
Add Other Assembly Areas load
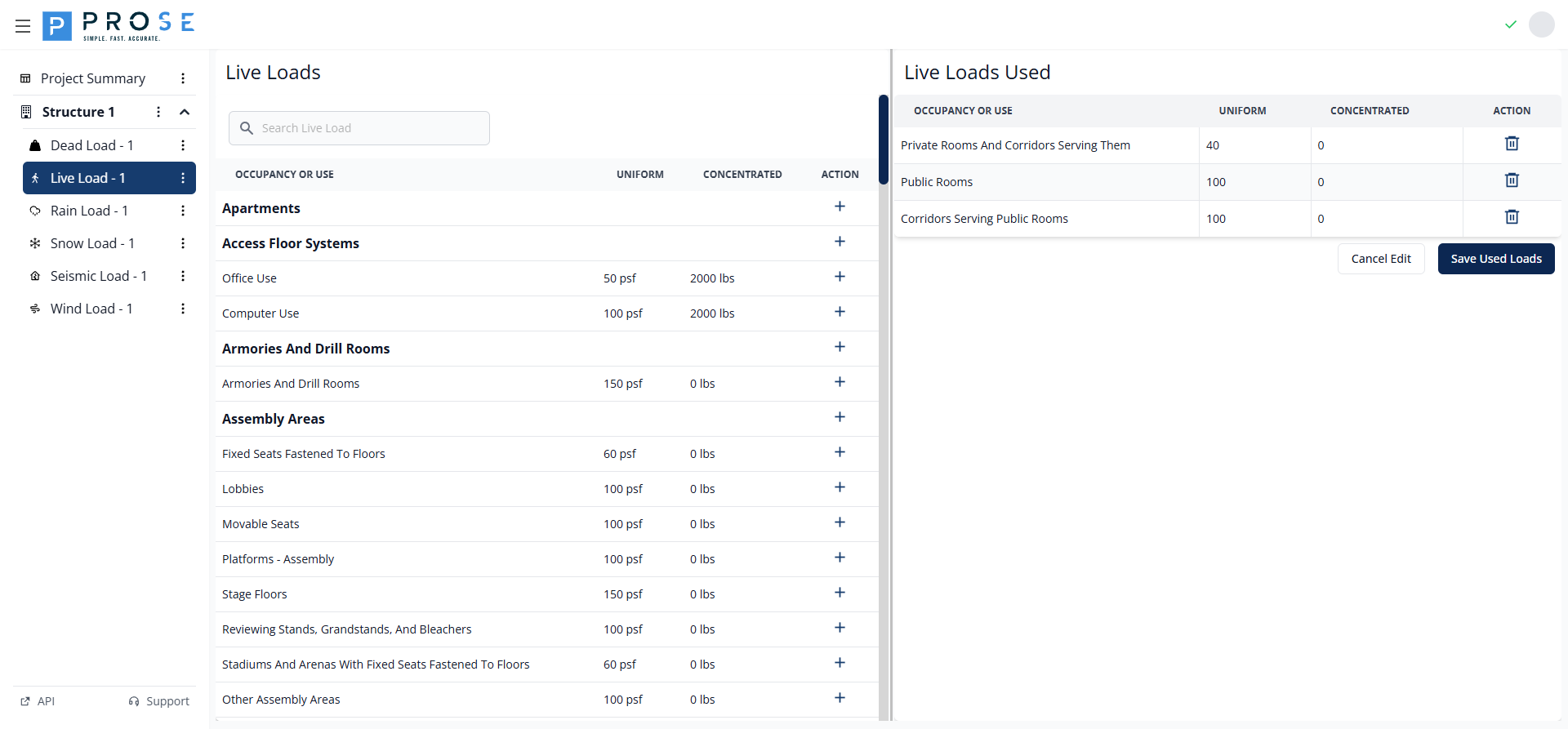pos(840,698)
